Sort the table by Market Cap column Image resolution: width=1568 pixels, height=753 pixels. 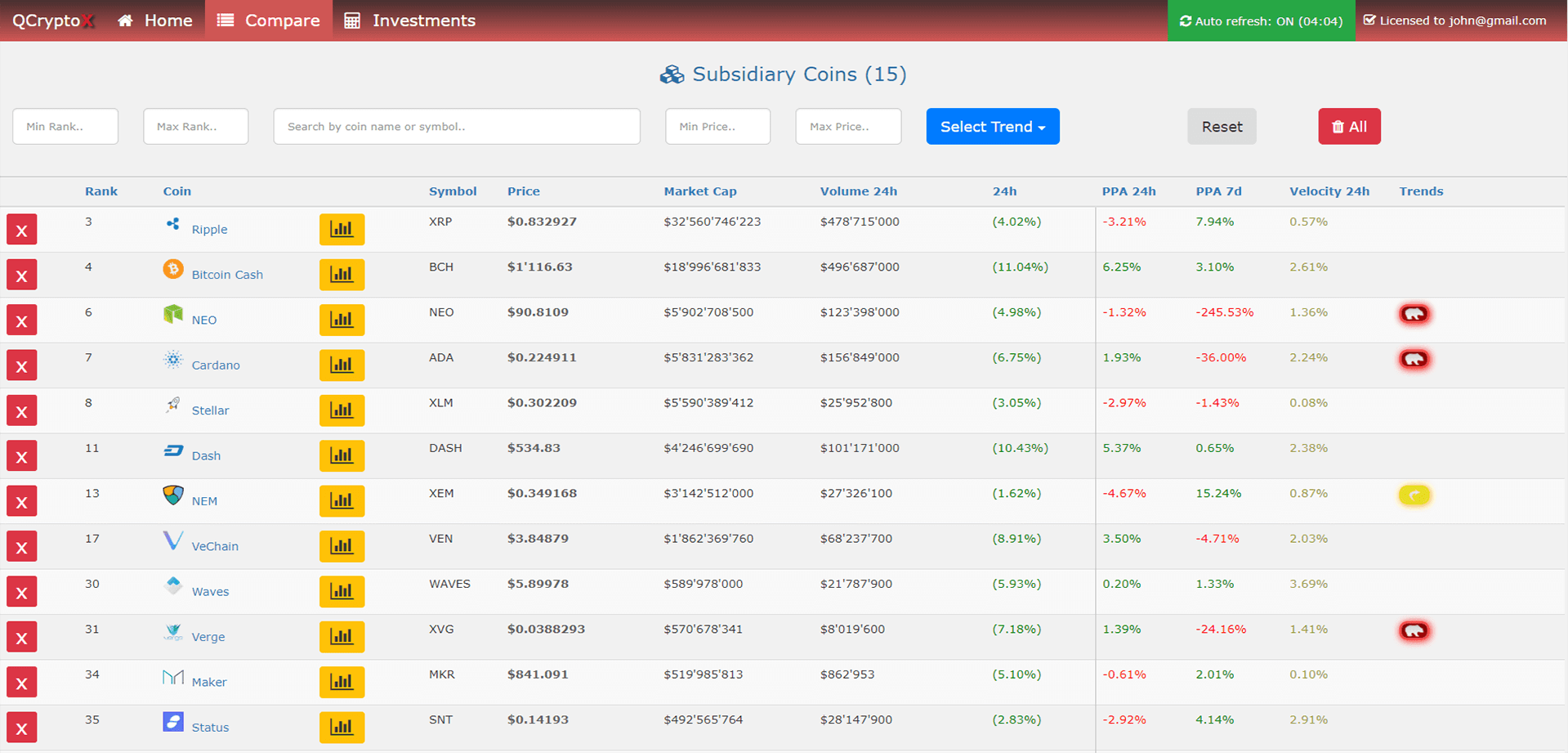(x=699, y=191)
